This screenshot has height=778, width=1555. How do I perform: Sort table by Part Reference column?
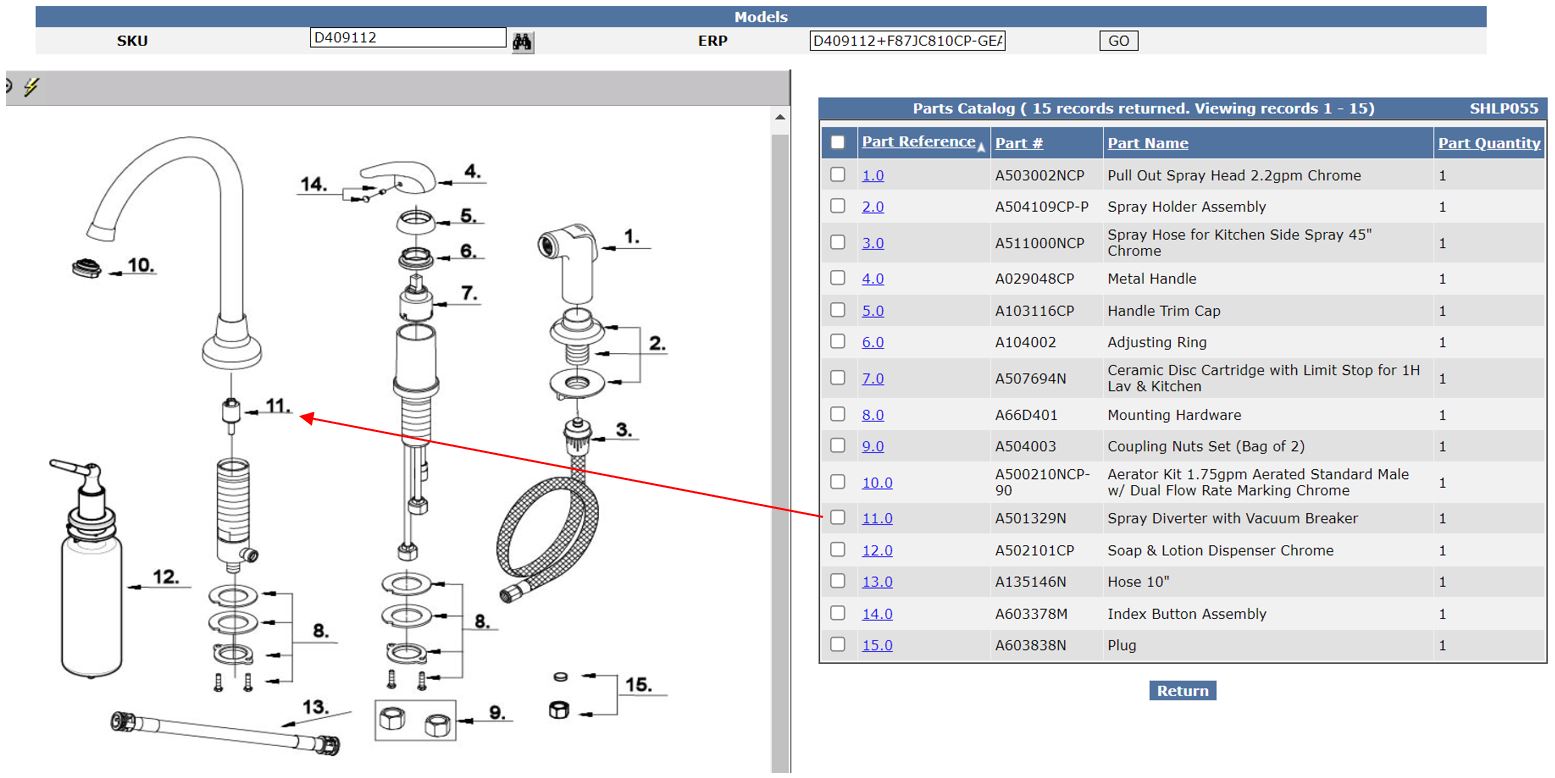917,142
